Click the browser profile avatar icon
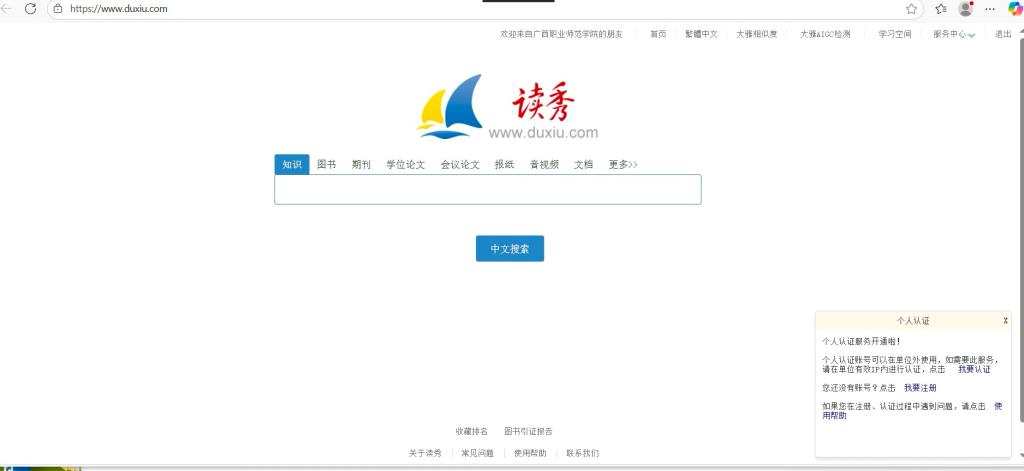Image resolution: width=1024 pixels, height=471 pixels. coord(965,8)
